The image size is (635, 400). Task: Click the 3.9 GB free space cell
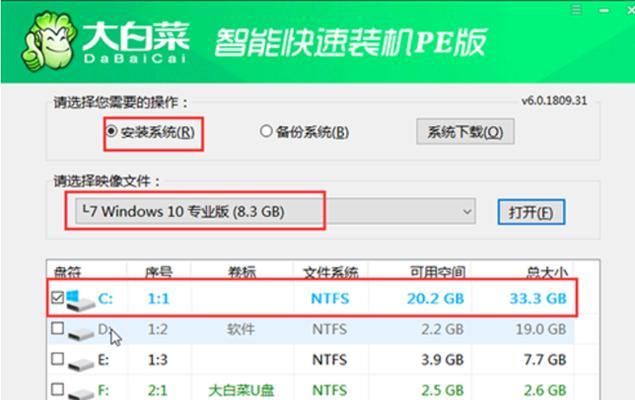tap(442, 360)
